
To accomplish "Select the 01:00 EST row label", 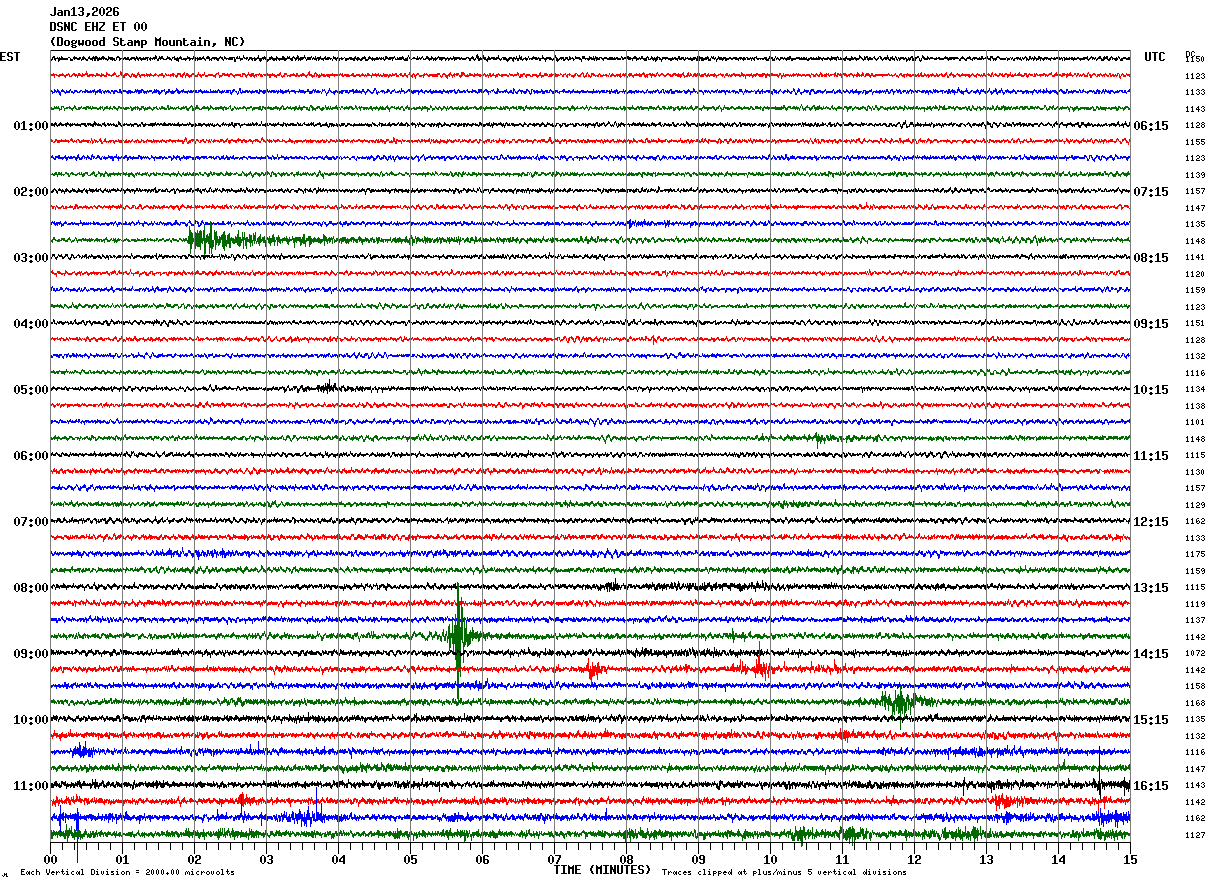I will tap(31, 126).
